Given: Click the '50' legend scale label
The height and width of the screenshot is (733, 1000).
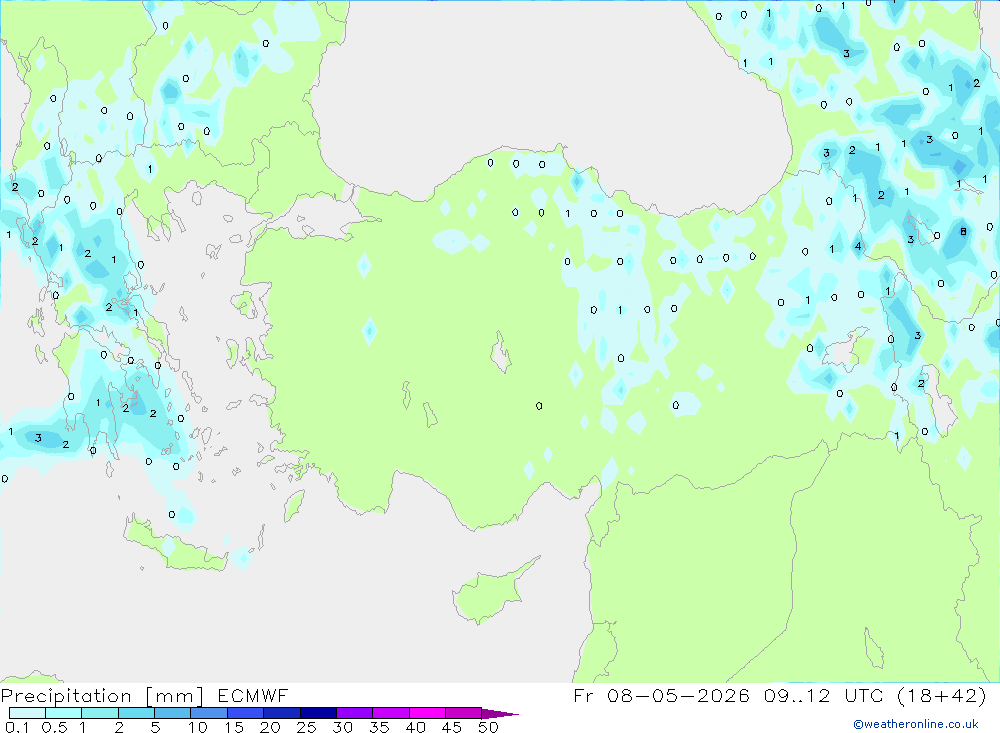Looking at the screenshot, I should click(488, 727).
